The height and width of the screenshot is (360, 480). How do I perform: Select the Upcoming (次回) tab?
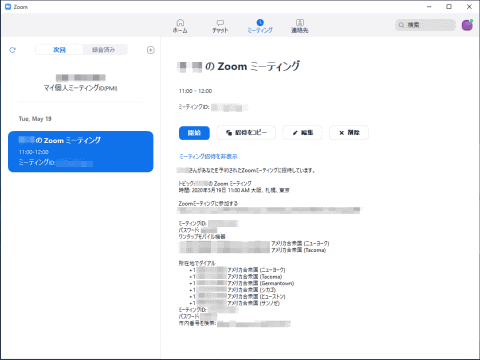click(59, 50)
